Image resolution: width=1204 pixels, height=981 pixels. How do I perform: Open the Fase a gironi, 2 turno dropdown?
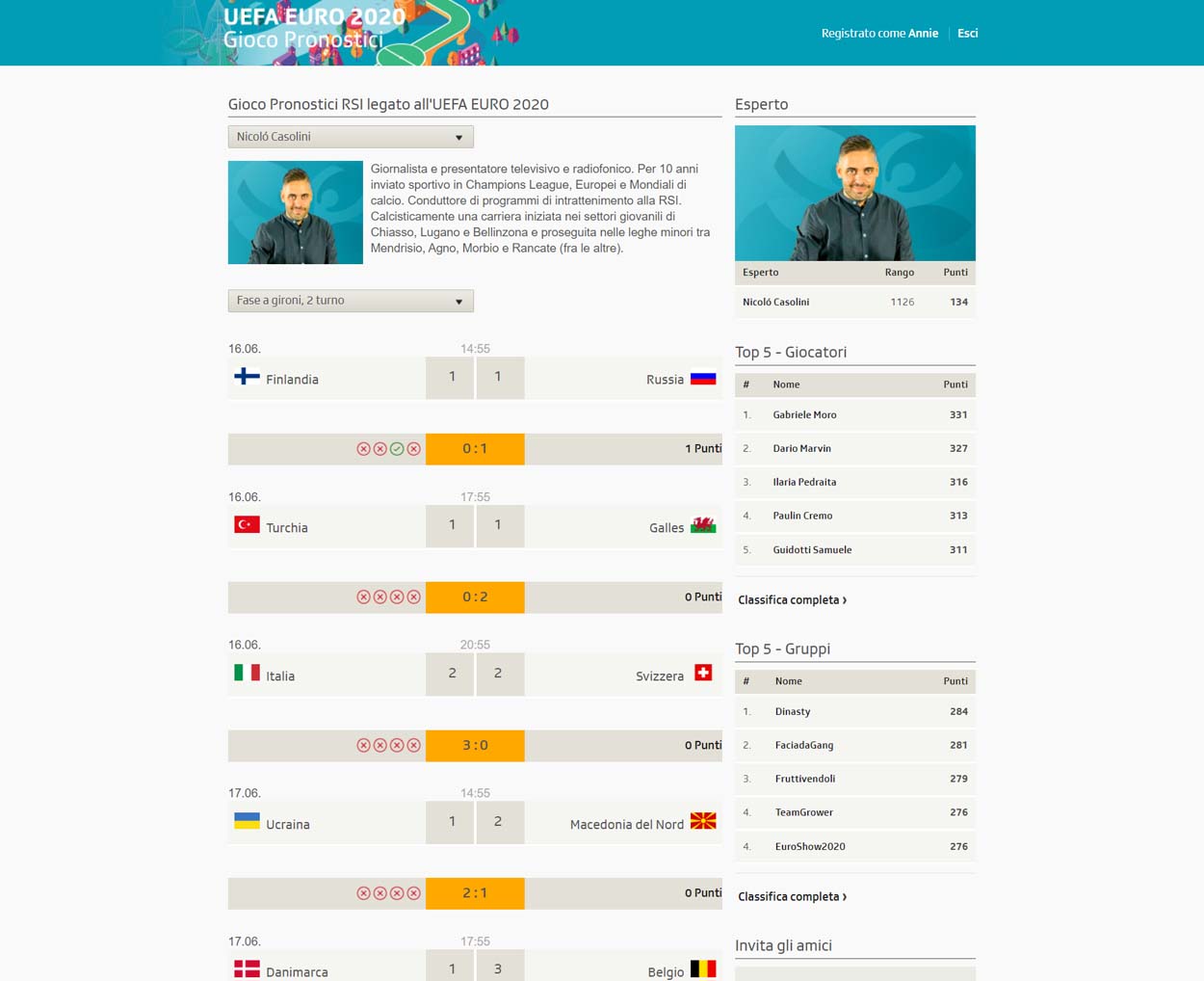pos(351,301)
